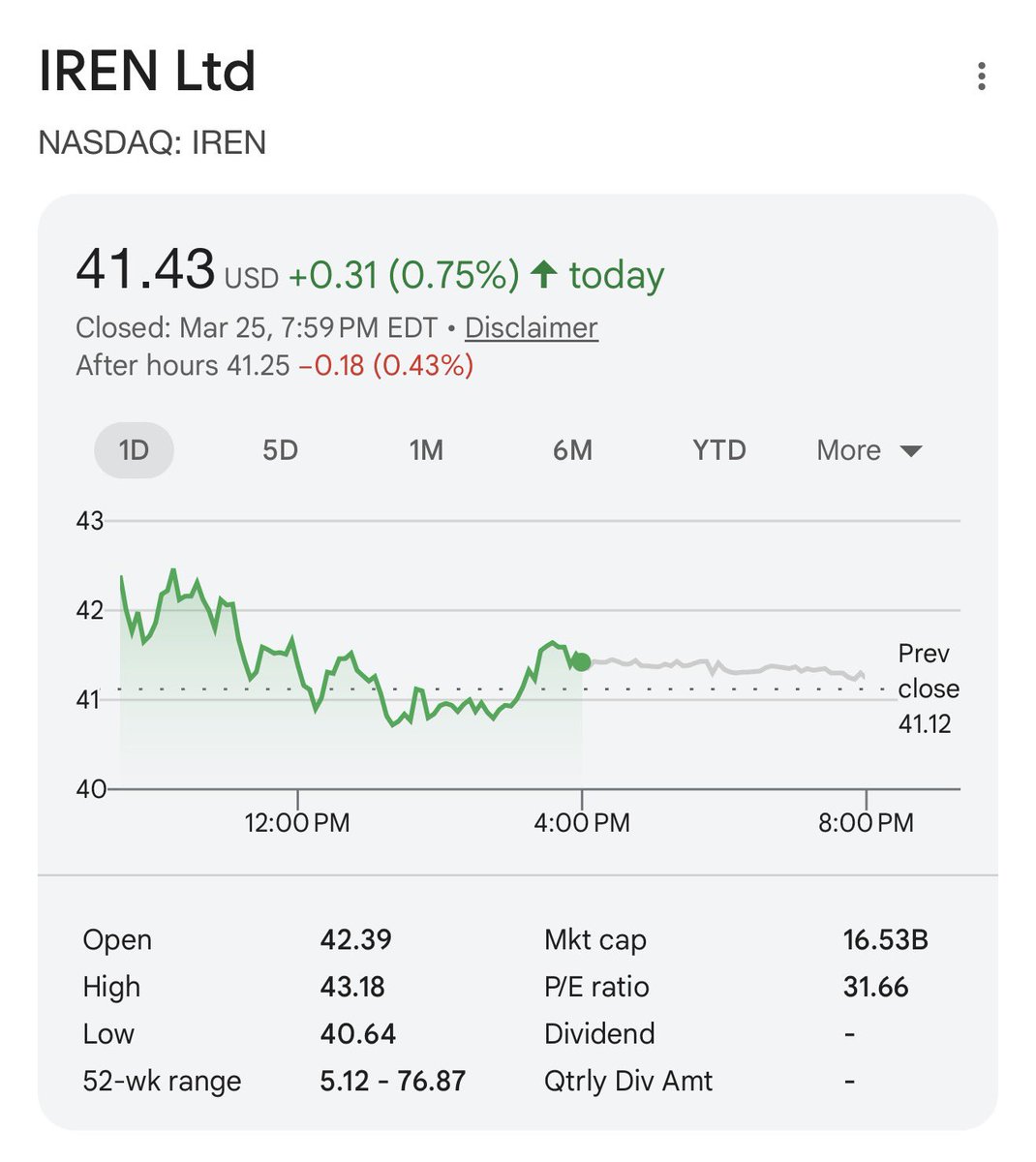This screenshot has width=1036, height=1162.
Task: Switch to the 5D chart range
Action: click(280, 450)
